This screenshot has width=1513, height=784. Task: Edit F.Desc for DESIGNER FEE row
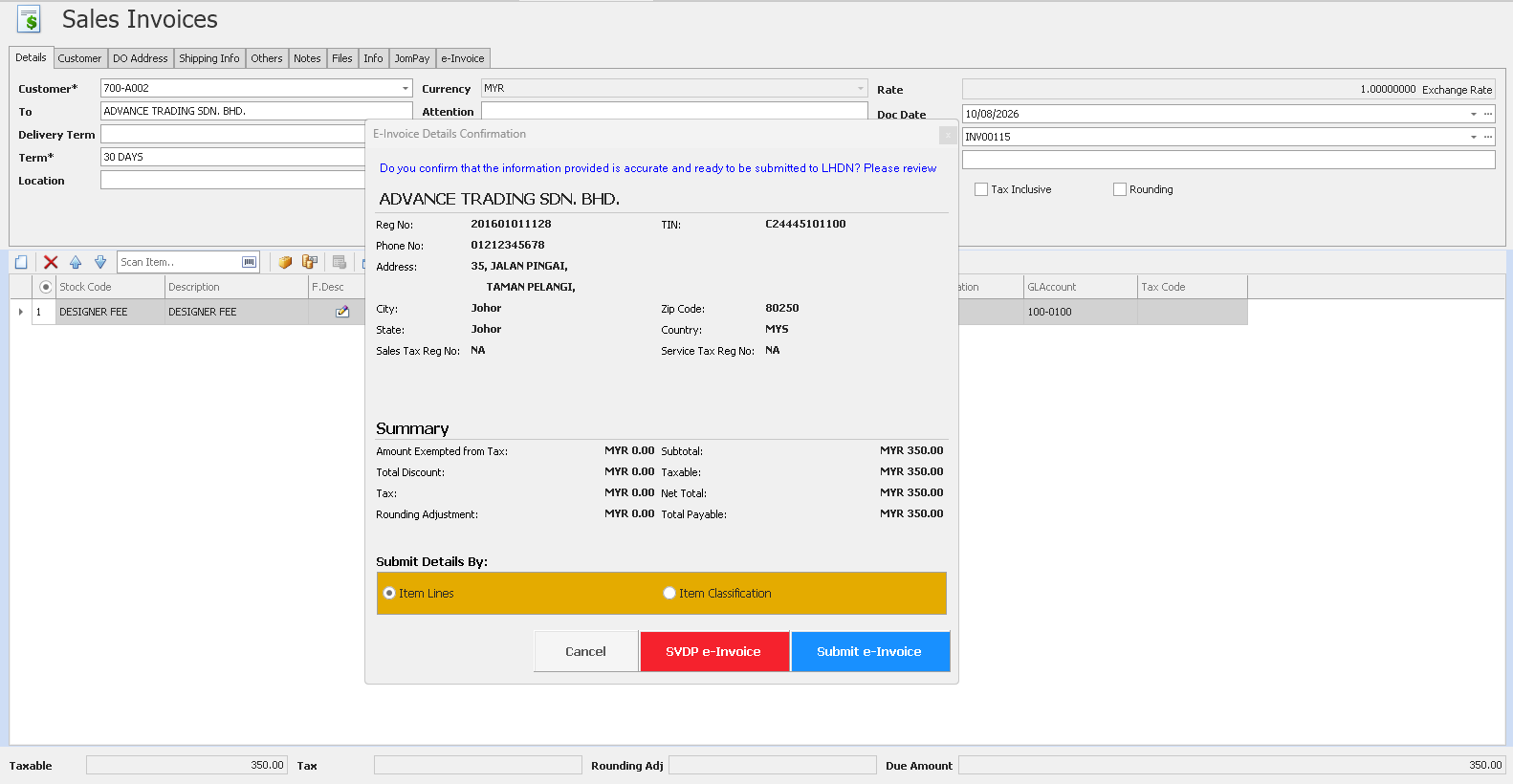(342, 312)
